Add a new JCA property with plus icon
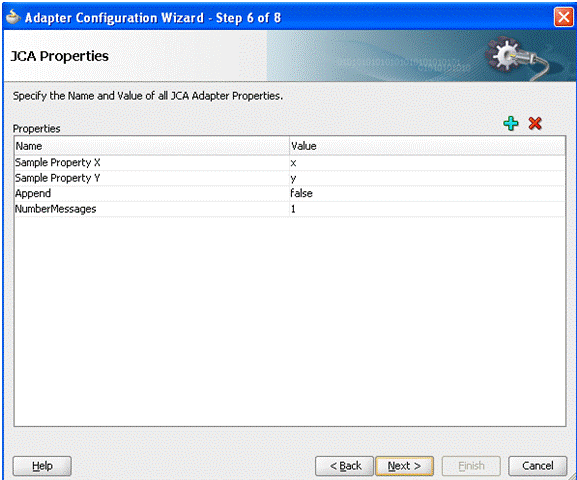 511,123
